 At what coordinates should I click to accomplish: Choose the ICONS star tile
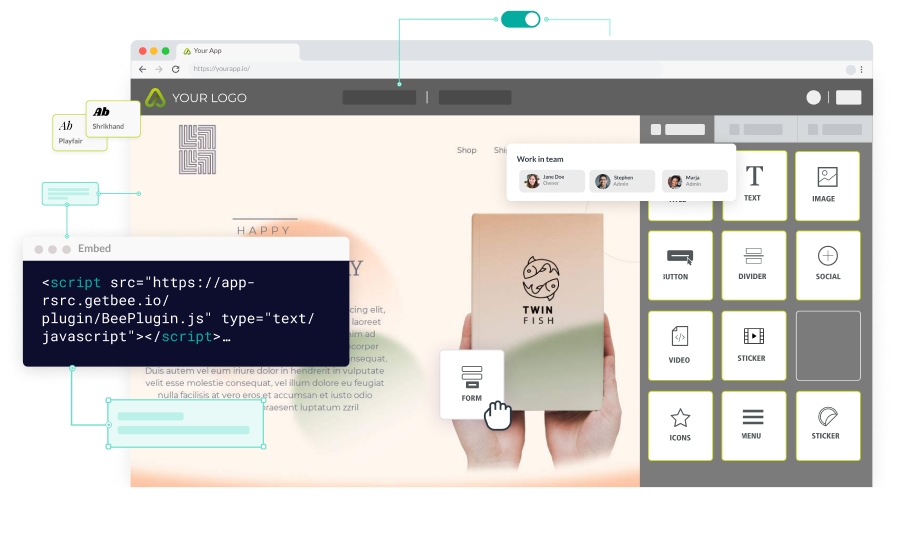click(680, 425)
